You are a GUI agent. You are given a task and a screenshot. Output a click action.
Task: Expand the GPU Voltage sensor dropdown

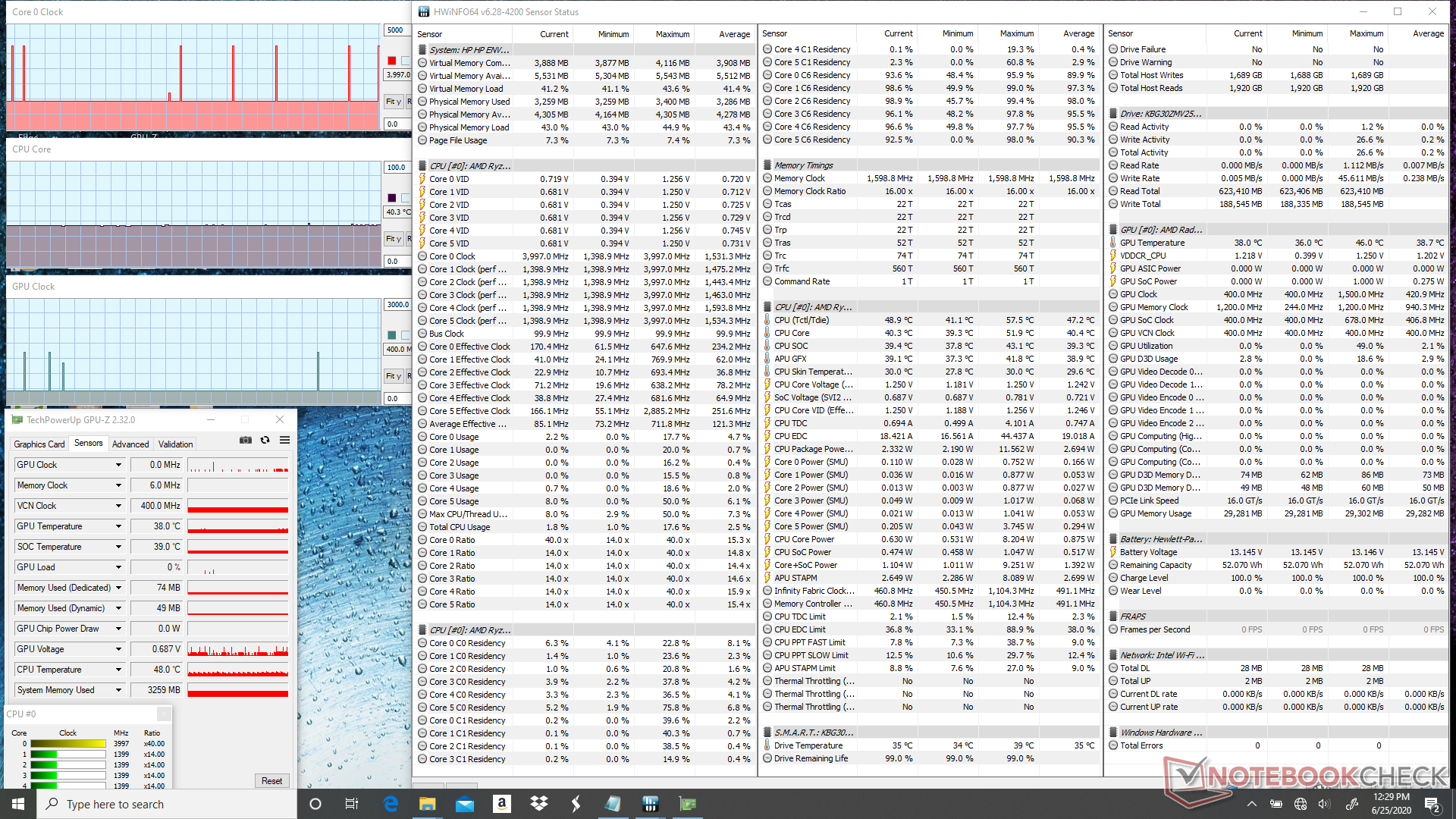[x=118, y=649]
